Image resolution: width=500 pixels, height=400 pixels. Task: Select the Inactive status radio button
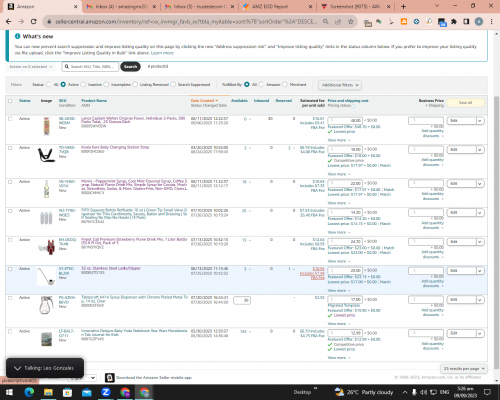[x=83, y=85]
